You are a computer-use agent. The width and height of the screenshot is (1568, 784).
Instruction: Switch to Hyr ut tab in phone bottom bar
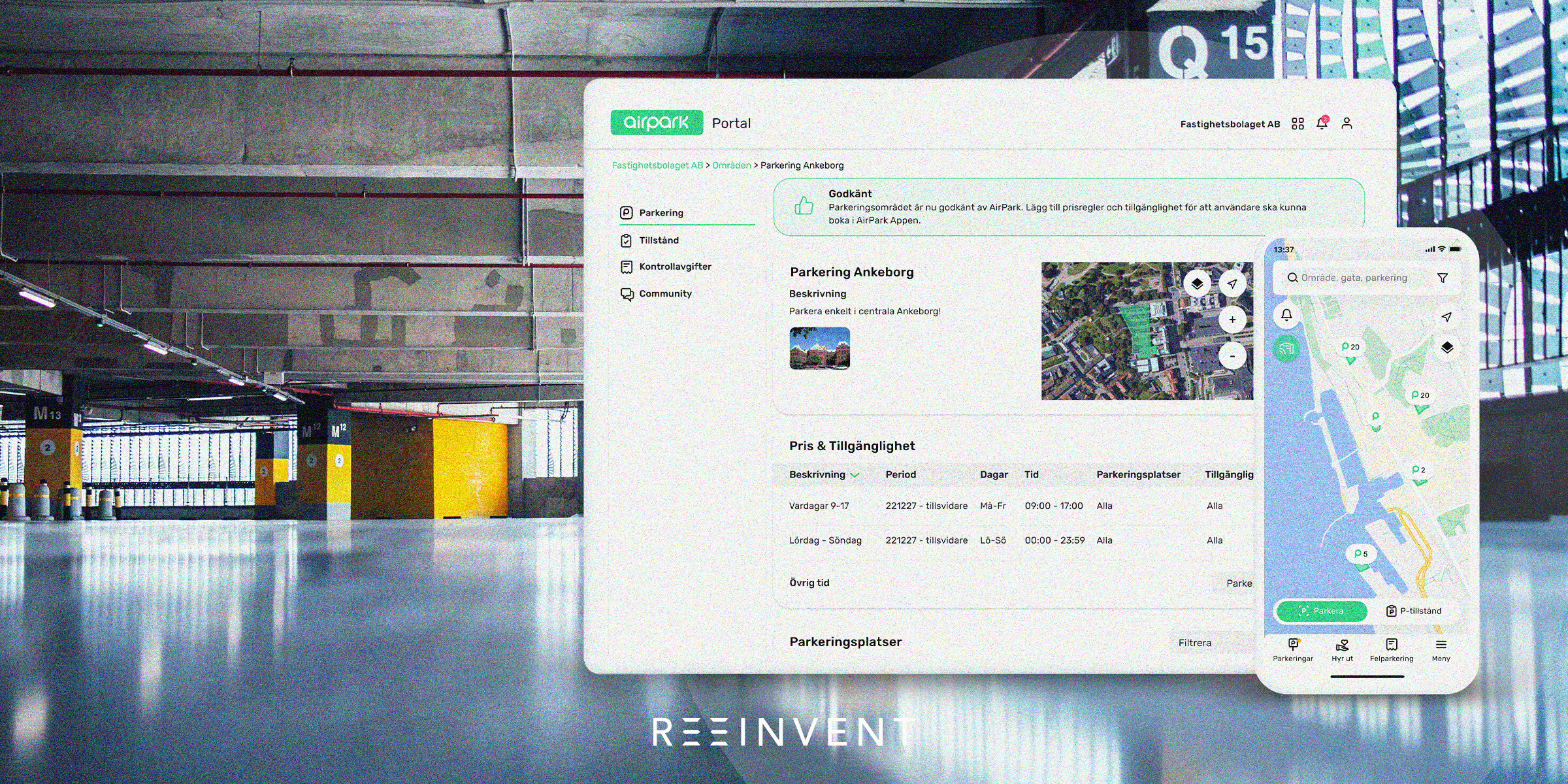click(1342, 650)
